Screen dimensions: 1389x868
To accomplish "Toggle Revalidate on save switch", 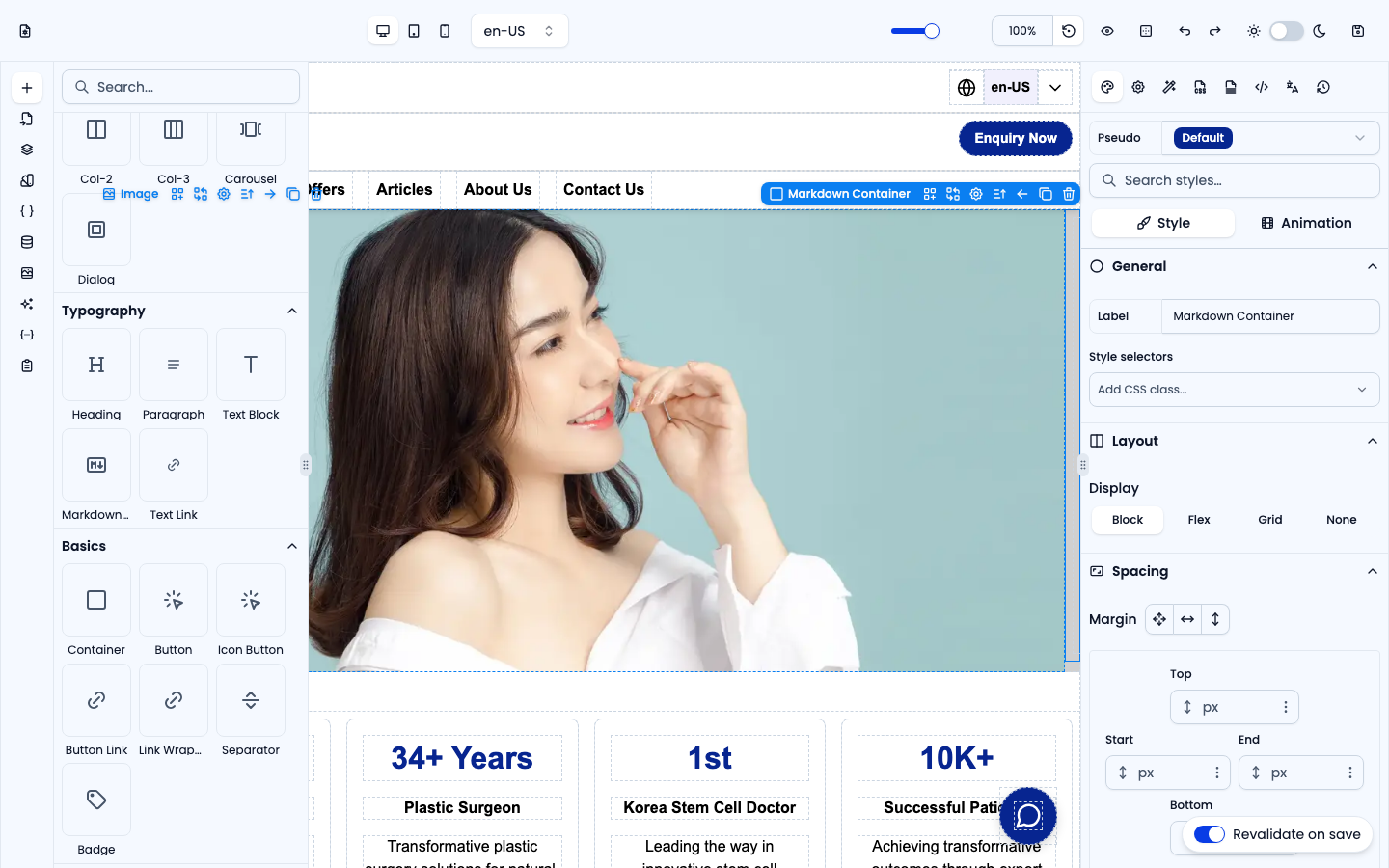I will tap(1210, 834).
